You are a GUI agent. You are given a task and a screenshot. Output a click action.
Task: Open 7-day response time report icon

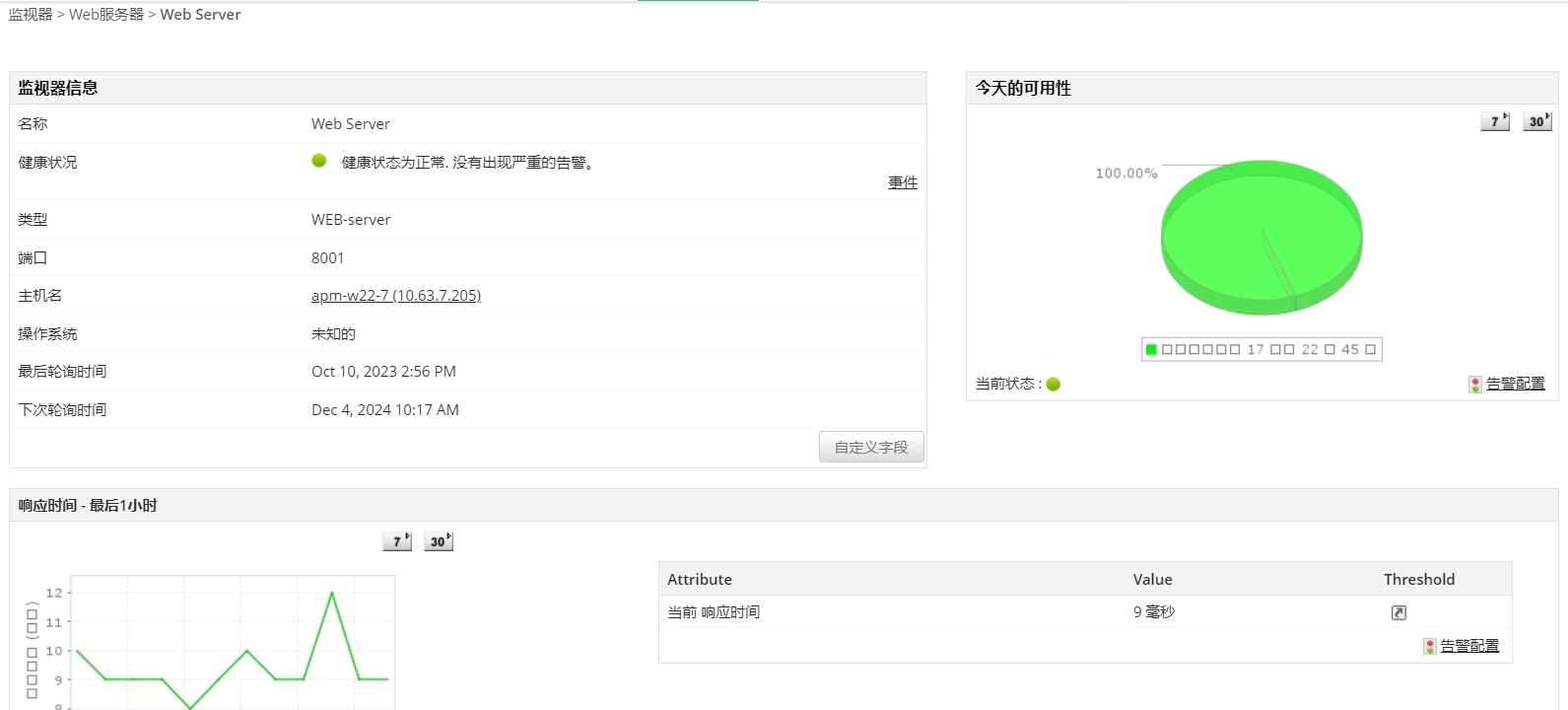[x=397, y=540]
